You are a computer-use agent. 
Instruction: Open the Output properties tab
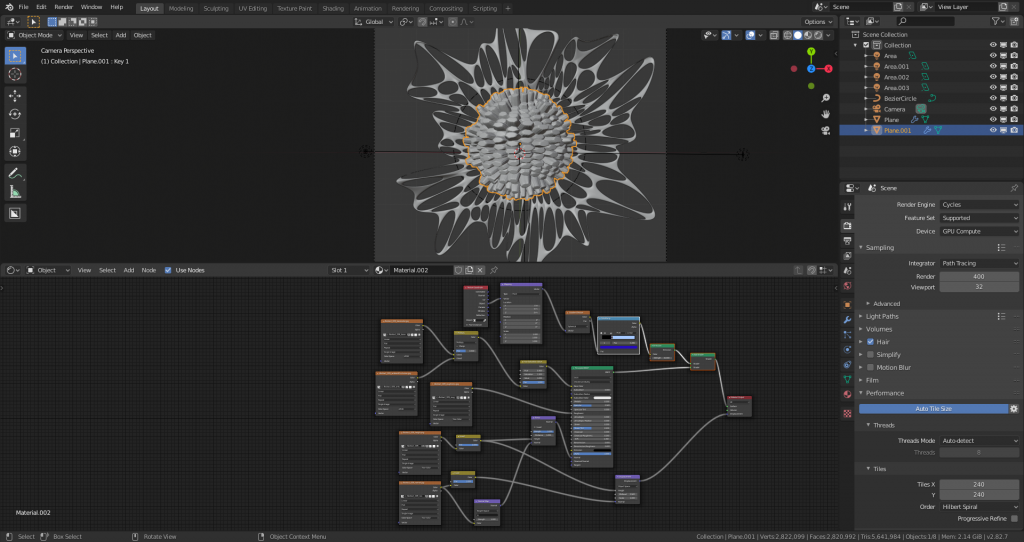click(x=847, y=241)
